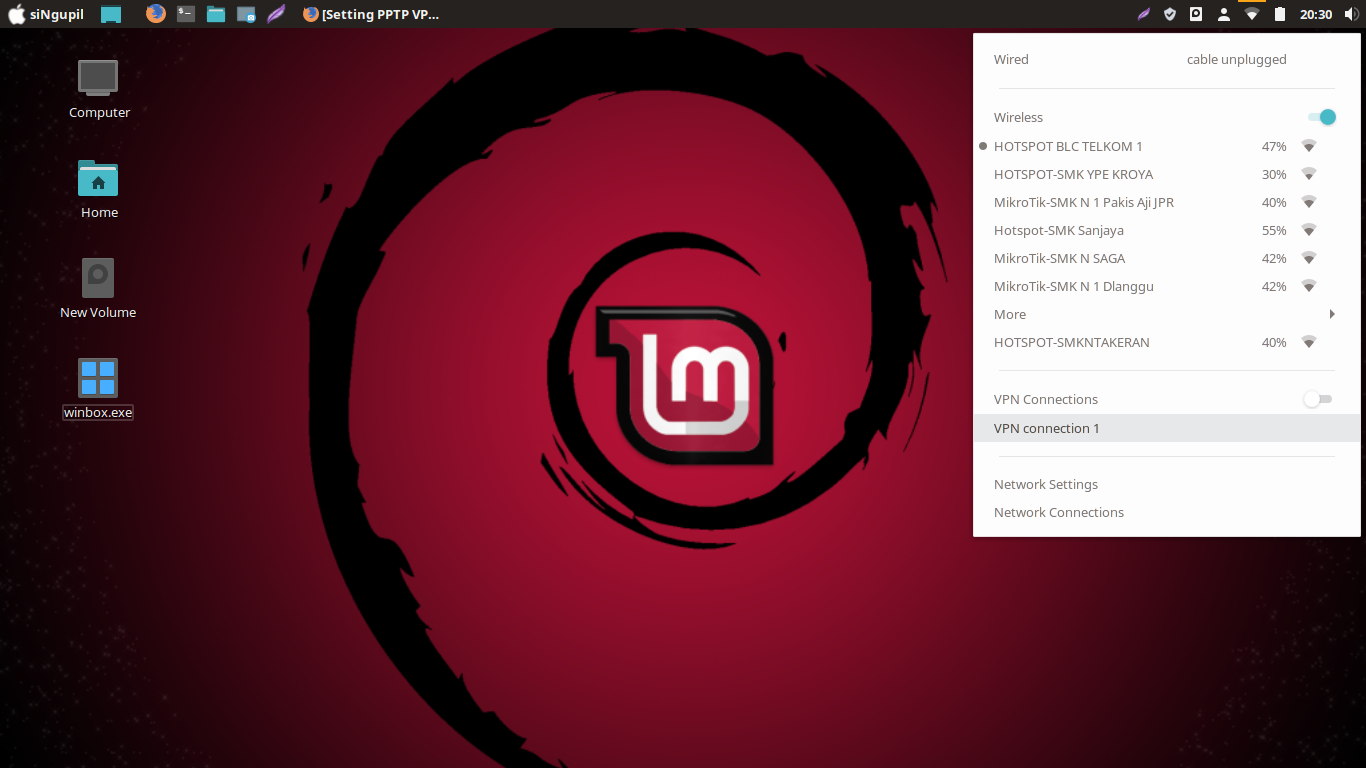Select the HOTSPOT BLC TELKOM 1 network
The image size is (1366, 768).
tap(1167, 146)
